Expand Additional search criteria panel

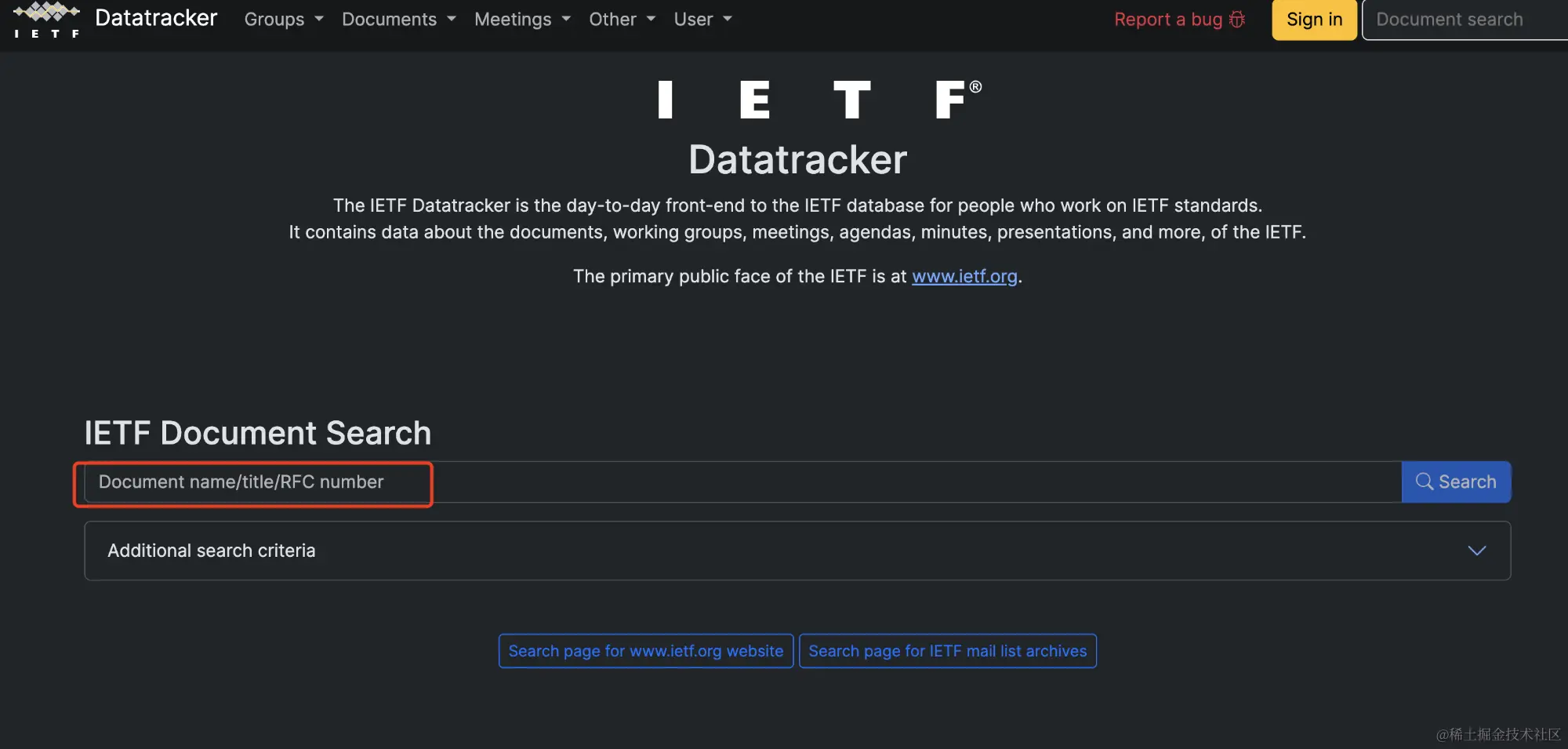coord(797,551)
